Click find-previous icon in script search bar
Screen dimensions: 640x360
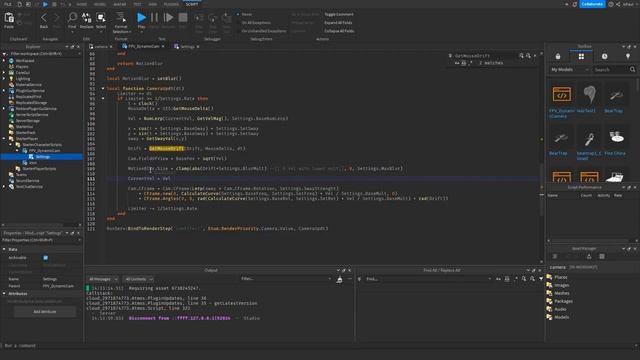(521, 56)
